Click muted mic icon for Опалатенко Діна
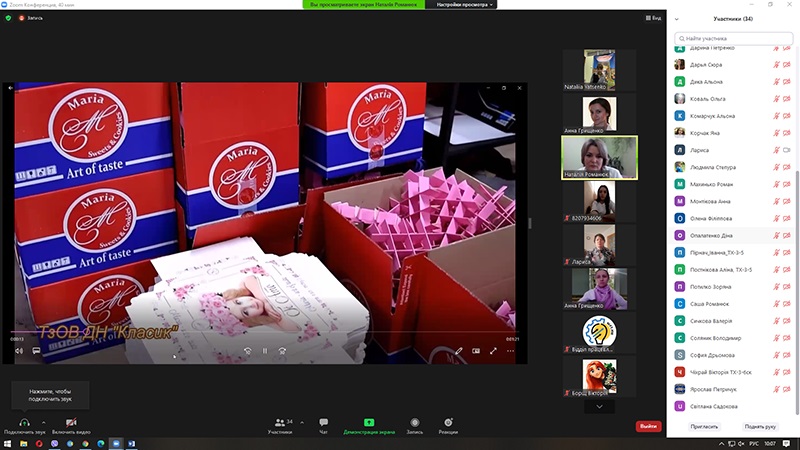This screenshot has width=800, height=450. coord(776,235)
